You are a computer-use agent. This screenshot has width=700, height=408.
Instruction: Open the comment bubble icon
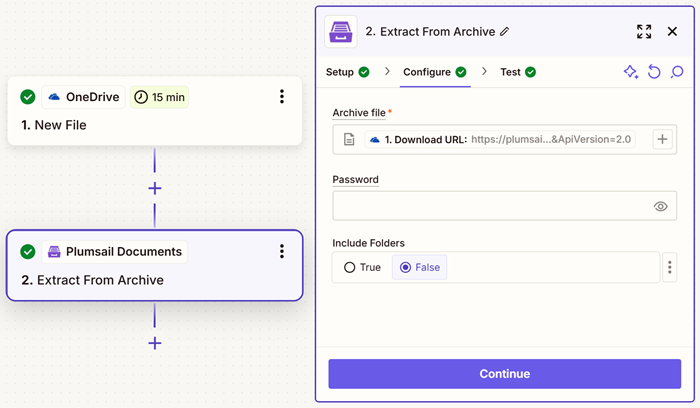(x=677, y=72)
